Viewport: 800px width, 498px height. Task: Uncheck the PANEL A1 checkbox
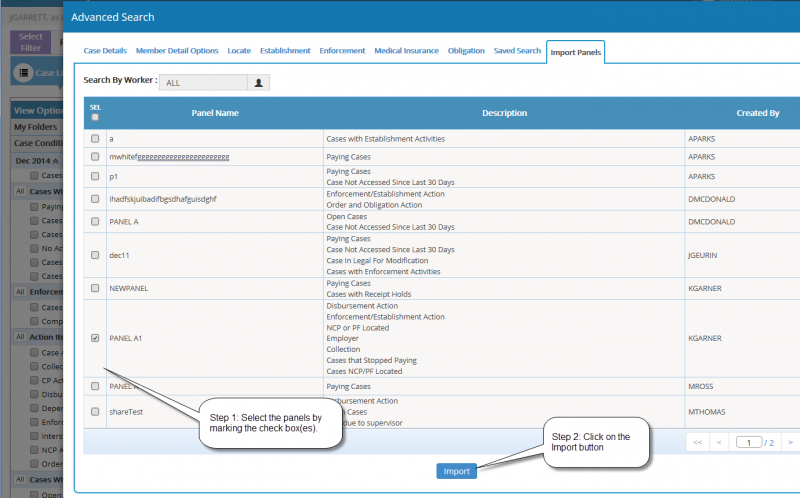pyautogui.click(x=95, y=338)
